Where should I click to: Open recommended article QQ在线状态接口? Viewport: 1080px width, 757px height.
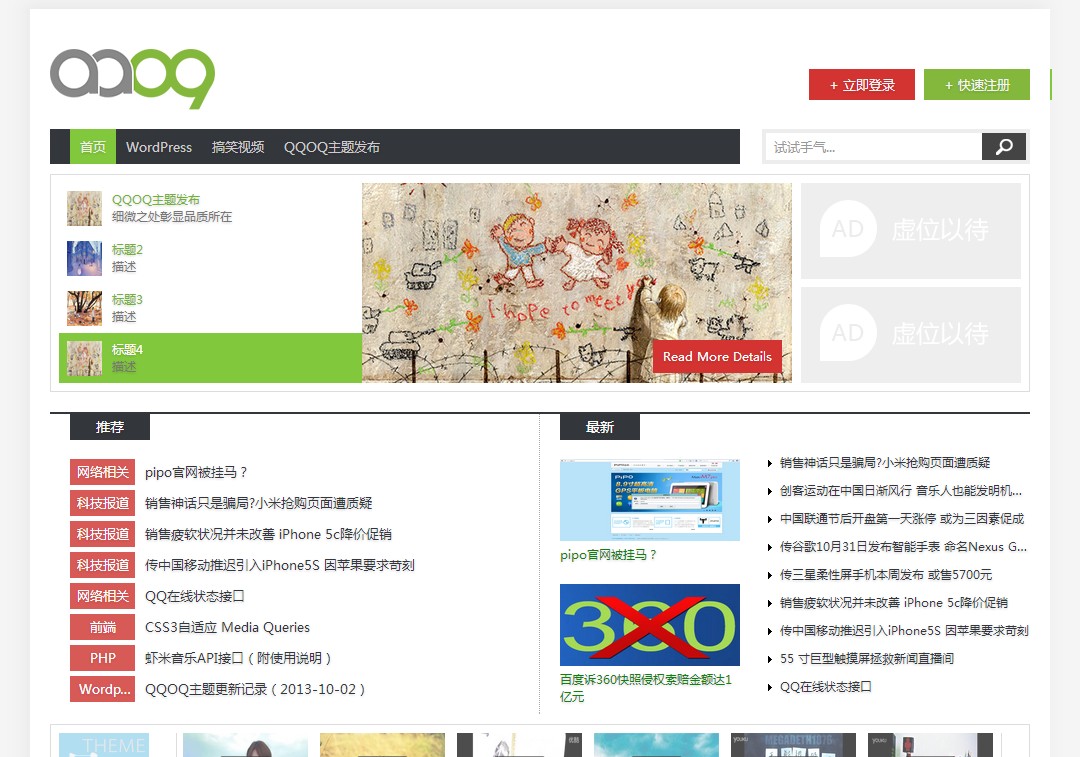195,597
